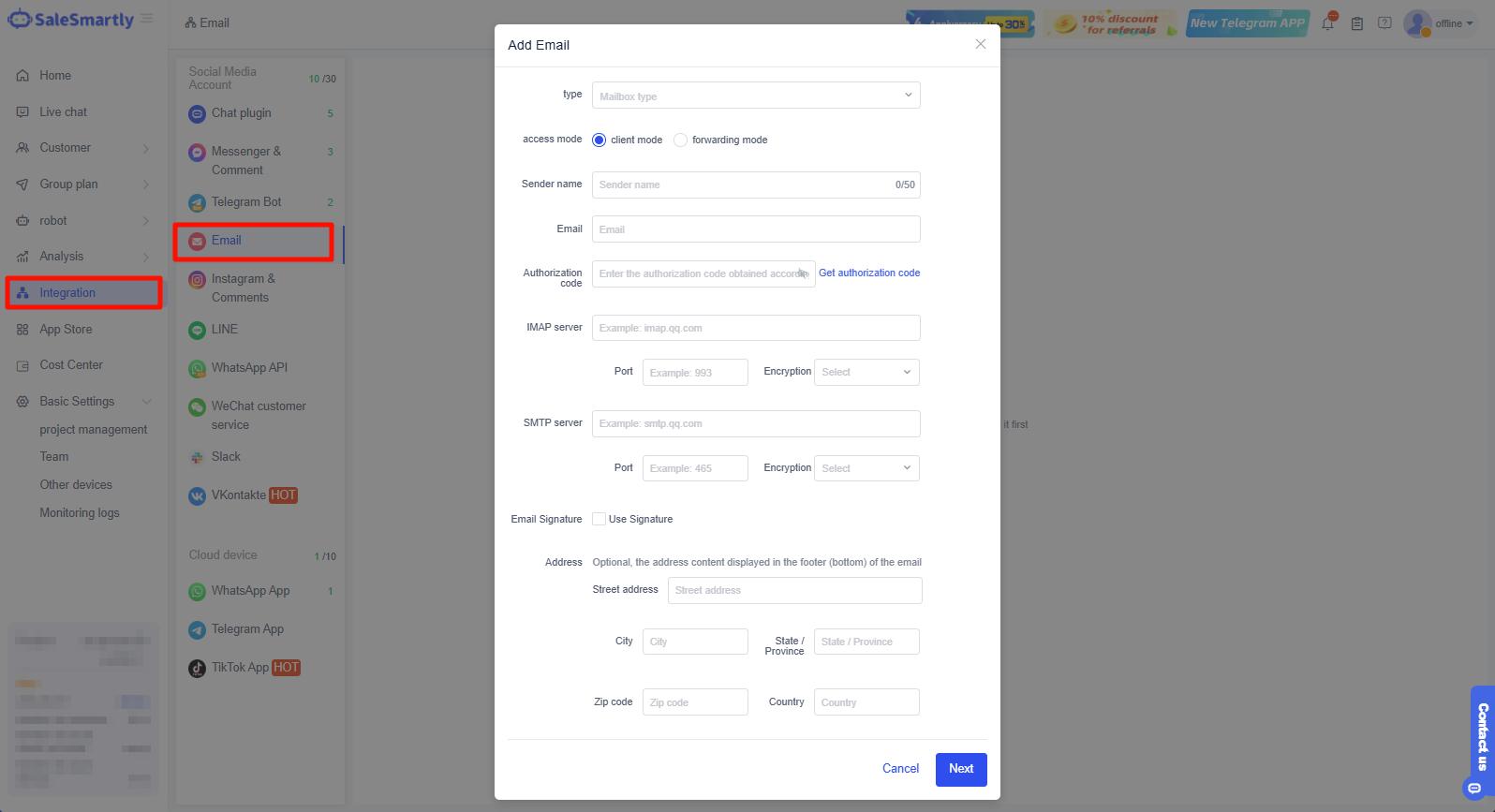Viewport: 1495px width, 812px height.
Task: Click the robot sidebar icon
Action: coord(22,221)
